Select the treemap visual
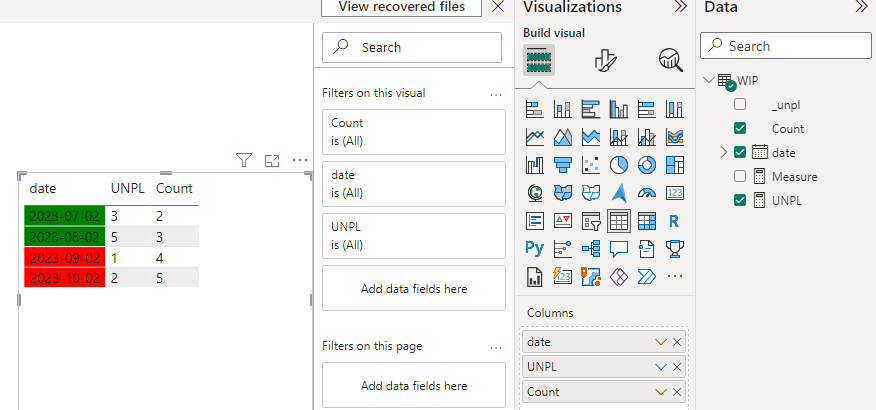Image resolution: width=876 pixels, height=410 pixels. [x=674, y=165]
